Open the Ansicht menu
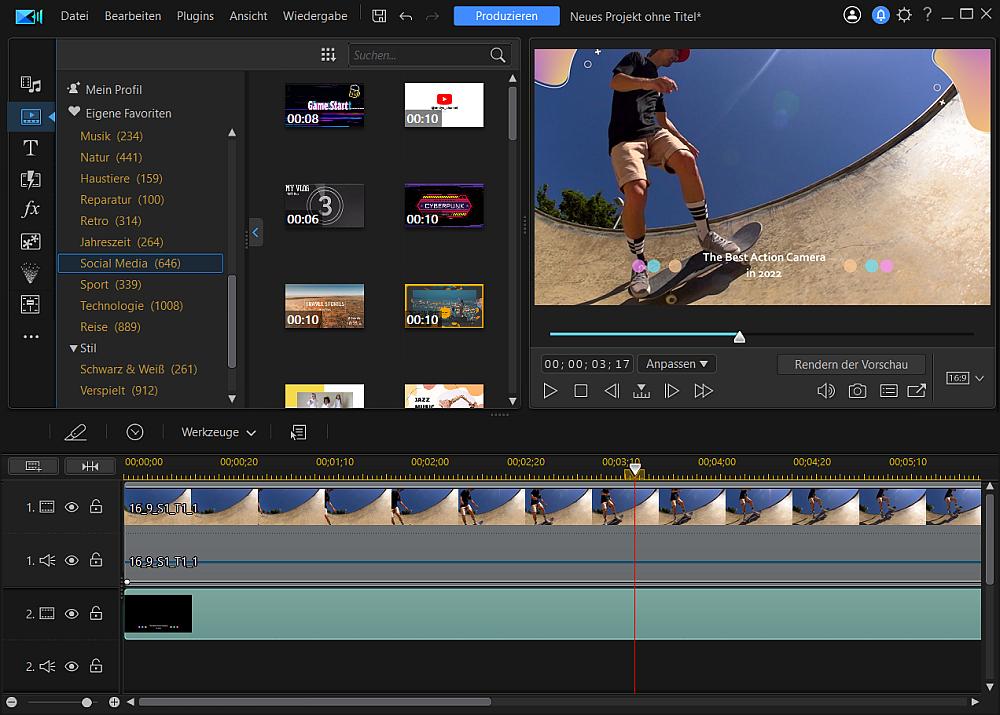This screenshot has height=715, width=1000. point(248,16)
